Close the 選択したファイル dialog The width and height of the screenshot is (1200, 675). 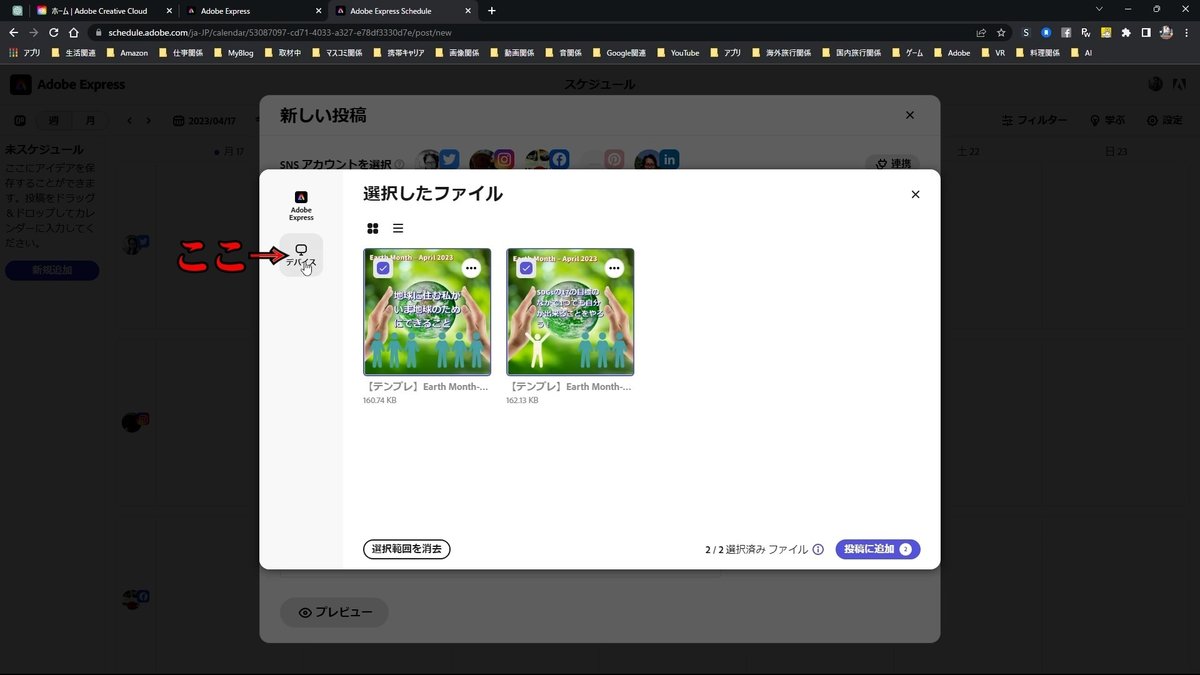pyautogui.click(x=915, y=194)
